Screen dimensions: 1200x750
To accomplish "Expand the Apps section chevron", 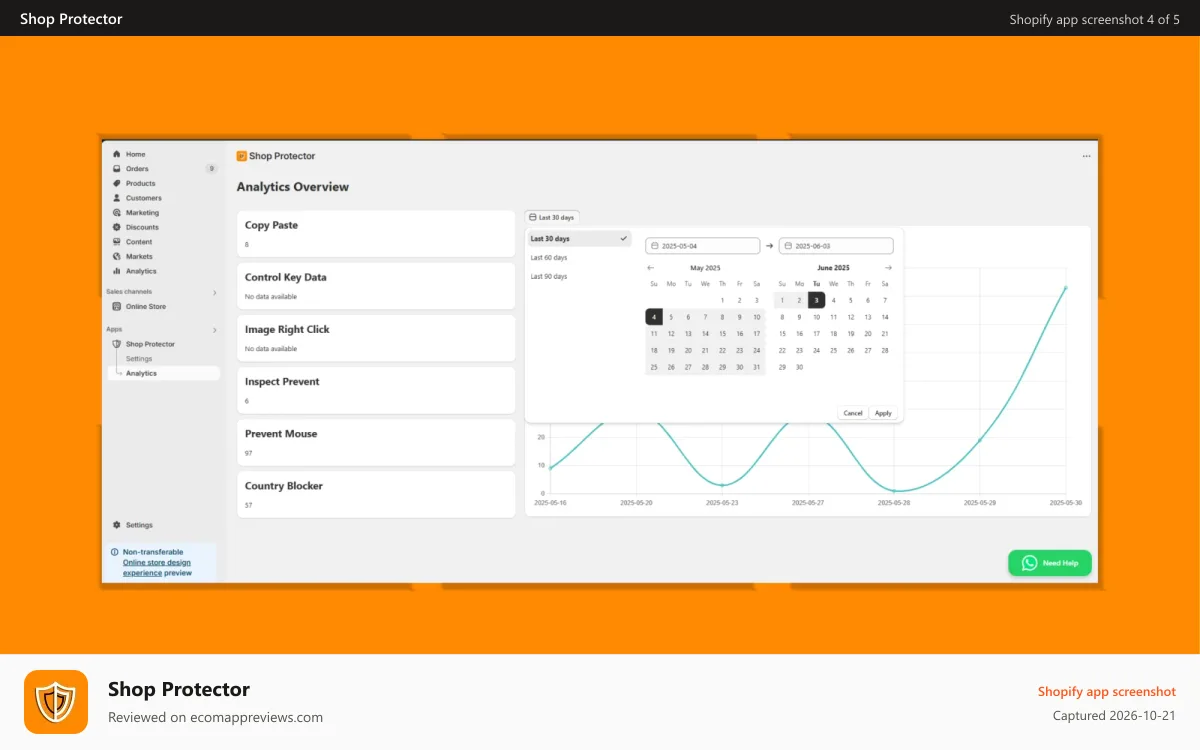I will pos(214,329).
